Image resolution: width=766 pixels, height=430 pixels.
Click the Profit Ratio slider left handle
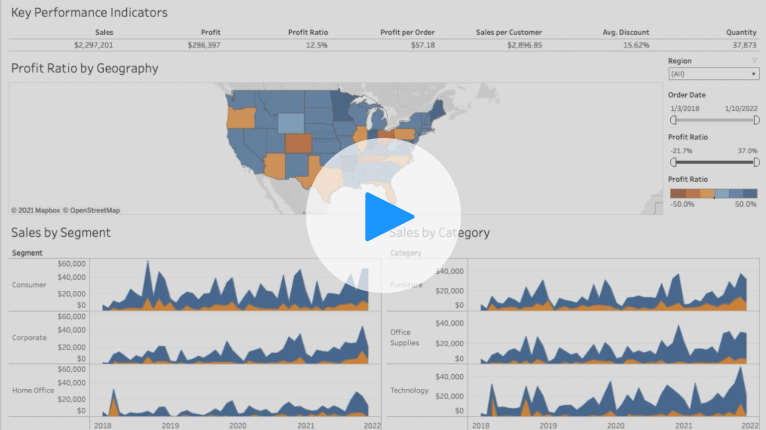[673, 161]
